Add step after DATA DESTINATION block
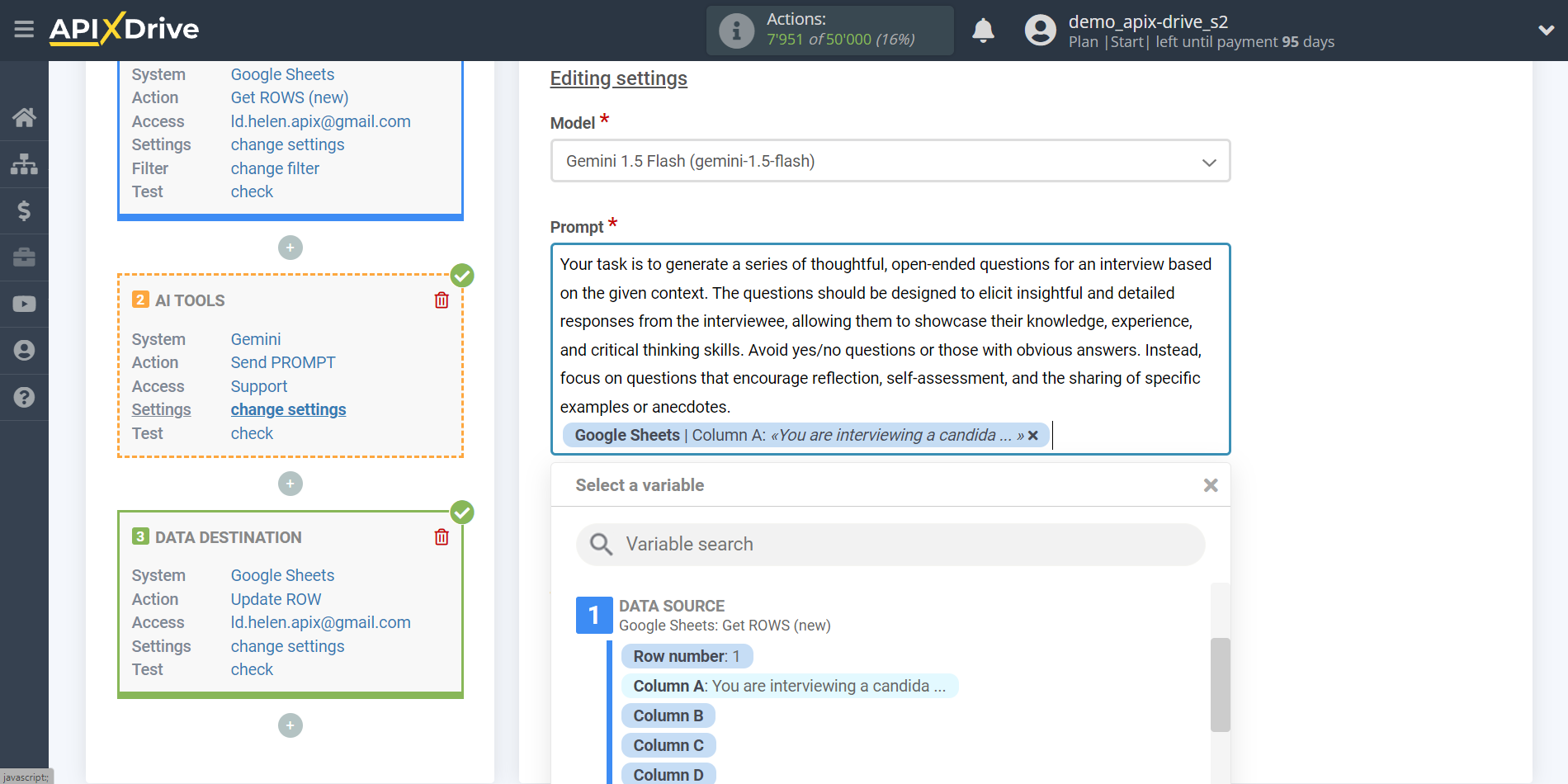Image resolution: width=1568 pixels, height=784 pixels. coord(290,725)
